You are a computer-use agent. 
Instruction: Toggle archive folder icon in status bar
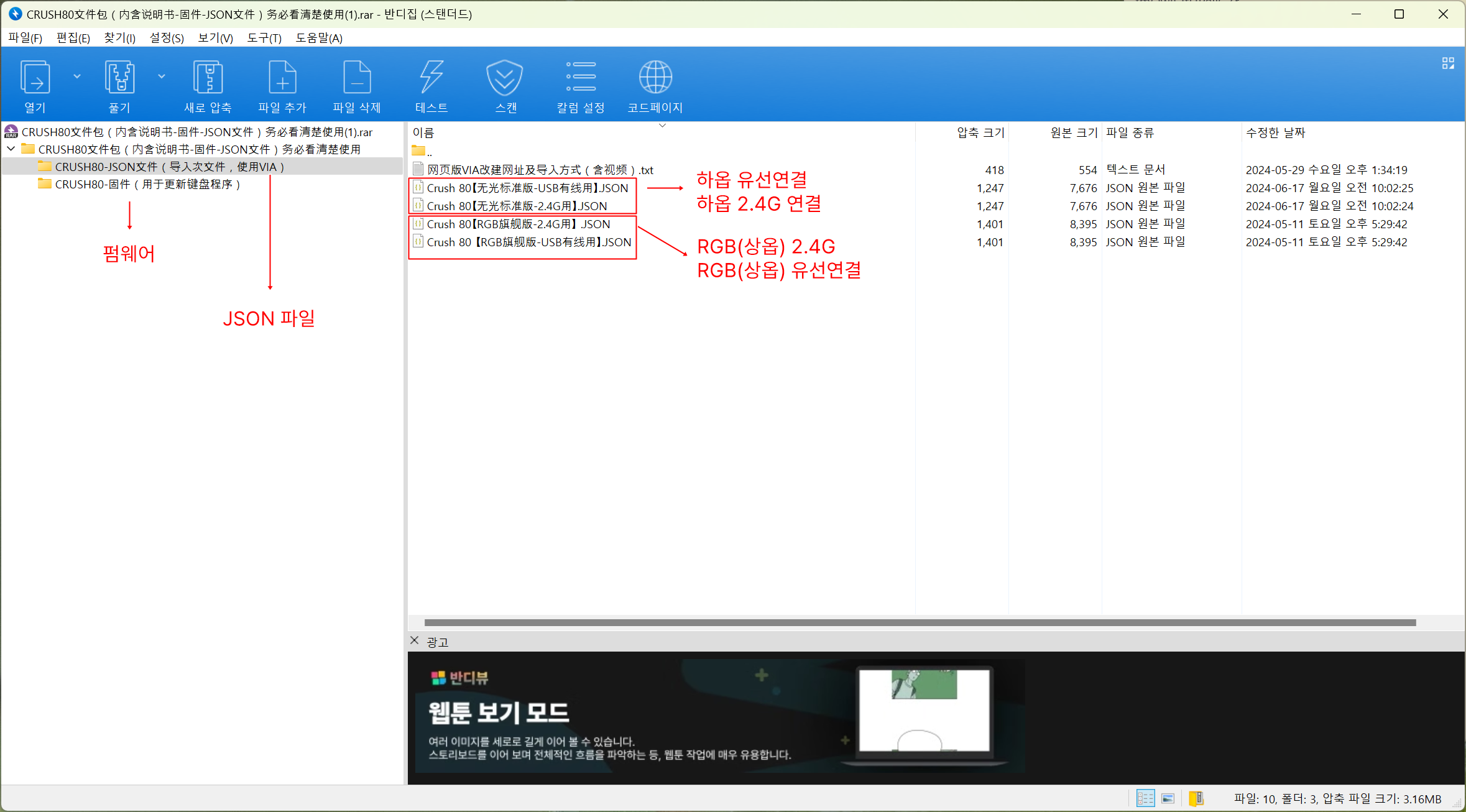click(x=1196, y=798)
